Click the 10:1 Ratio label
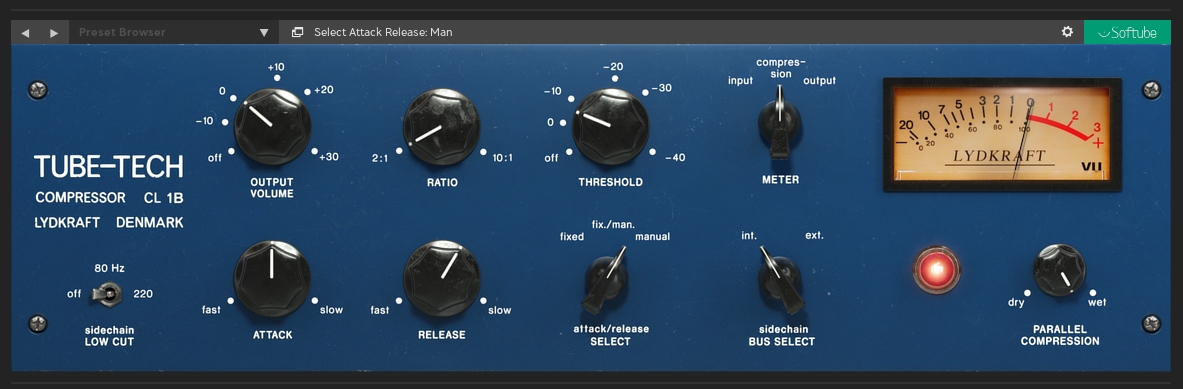The width and height of the screenshot is (1183, 389). click(x=502, y=158)
